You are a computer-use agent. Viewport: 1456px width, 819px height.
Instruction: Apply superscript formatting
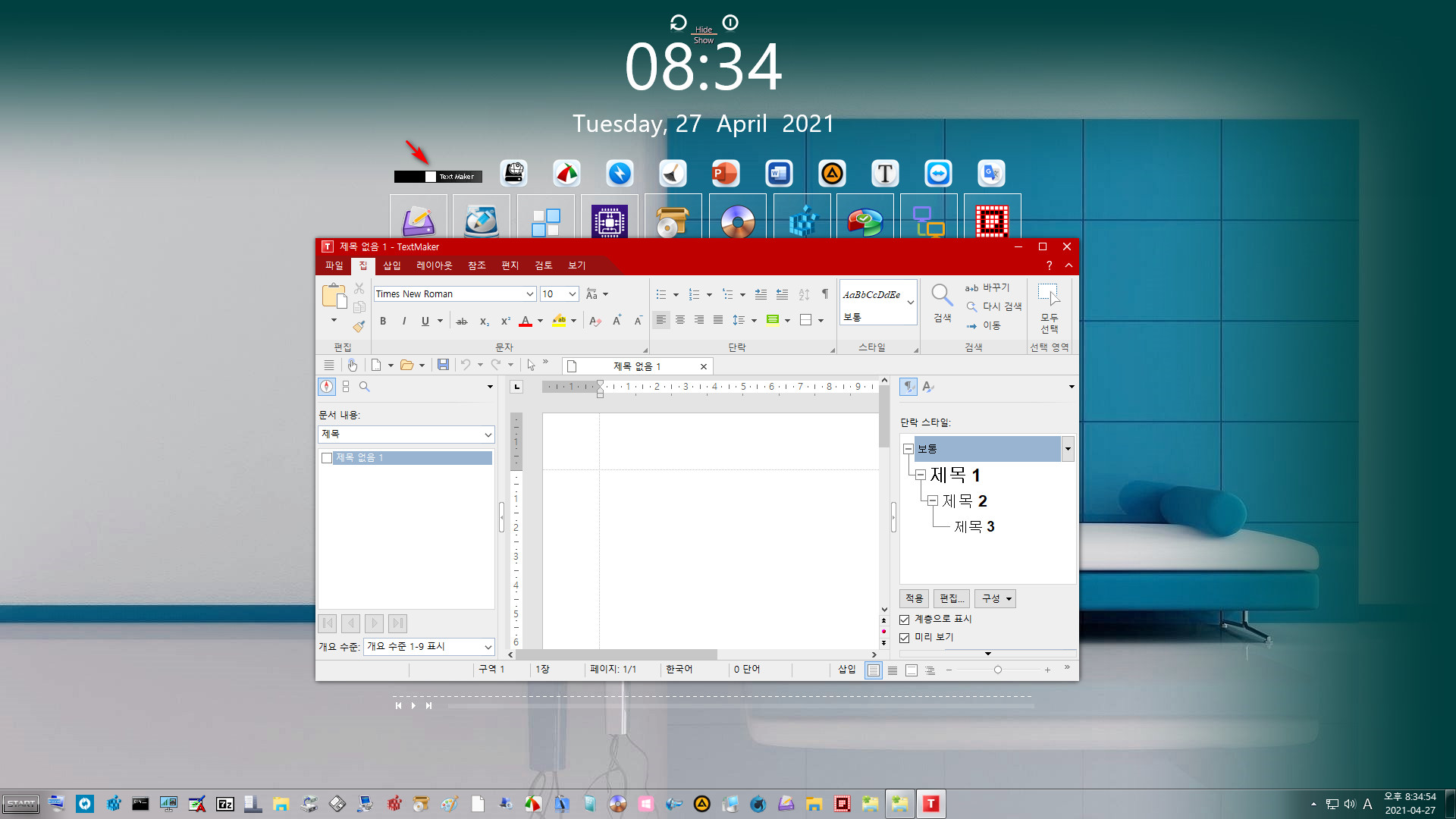click(505, 321)
